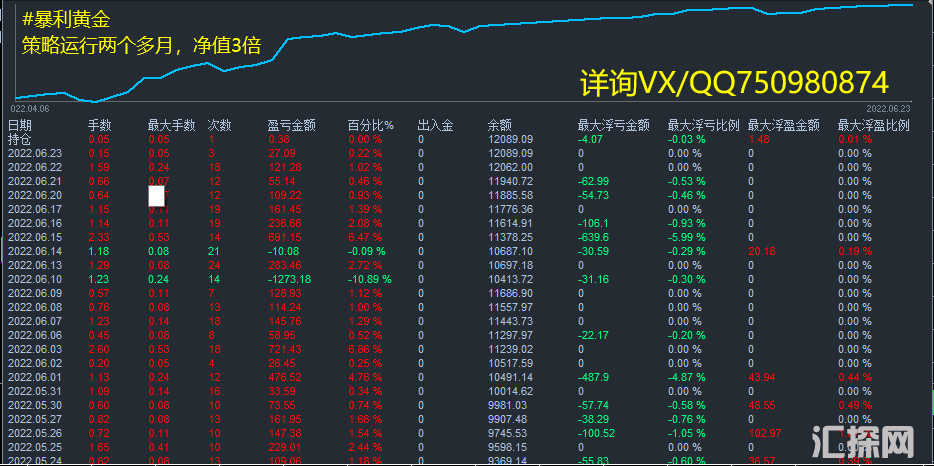Viewport: 934px width, 466px height.
Task: Select the 最大手数 column header
Action: coord(171,125)
